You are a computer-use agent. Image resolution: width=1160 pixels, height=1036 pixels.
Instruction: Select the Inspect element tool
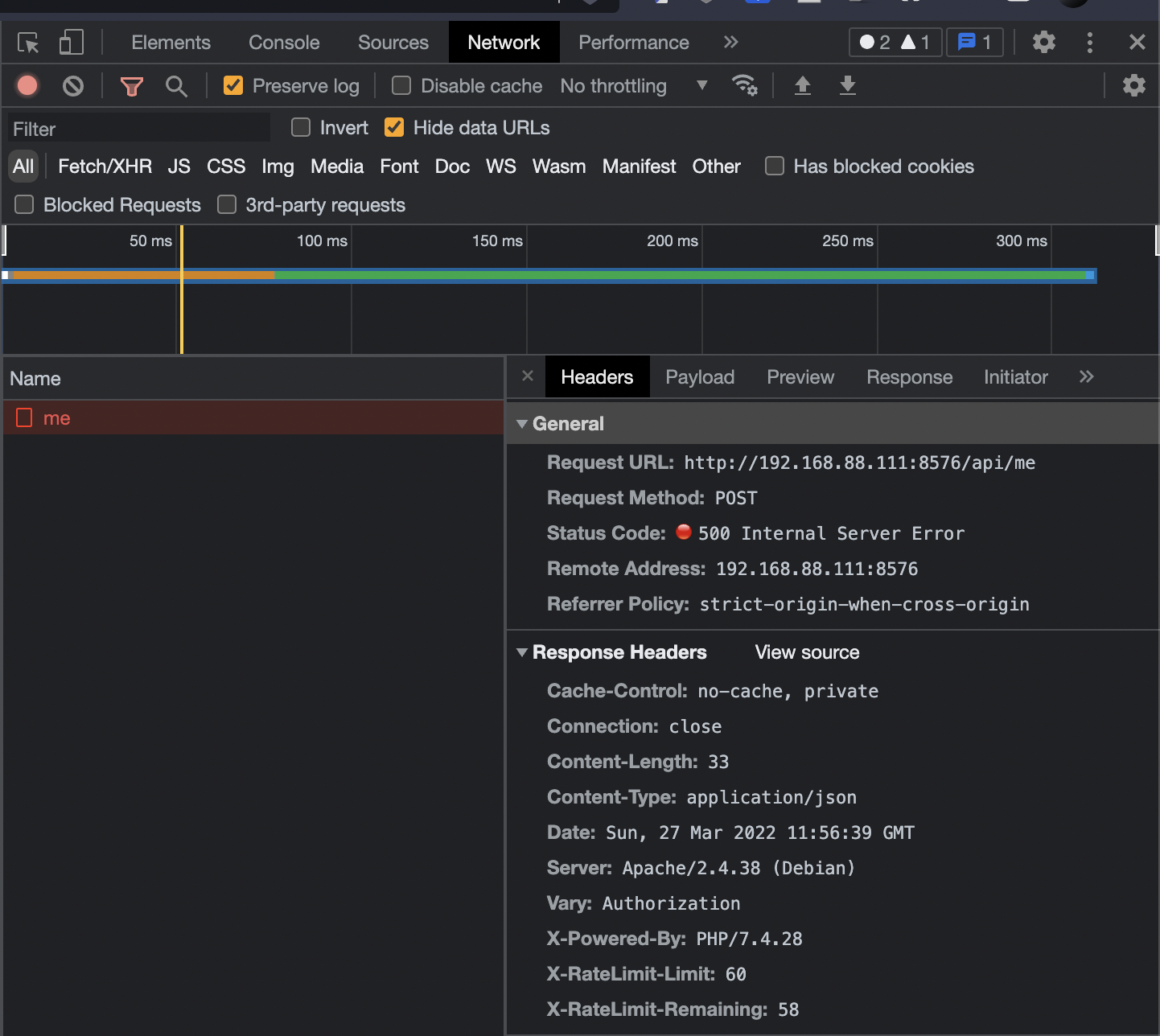[x=27, y=43]
